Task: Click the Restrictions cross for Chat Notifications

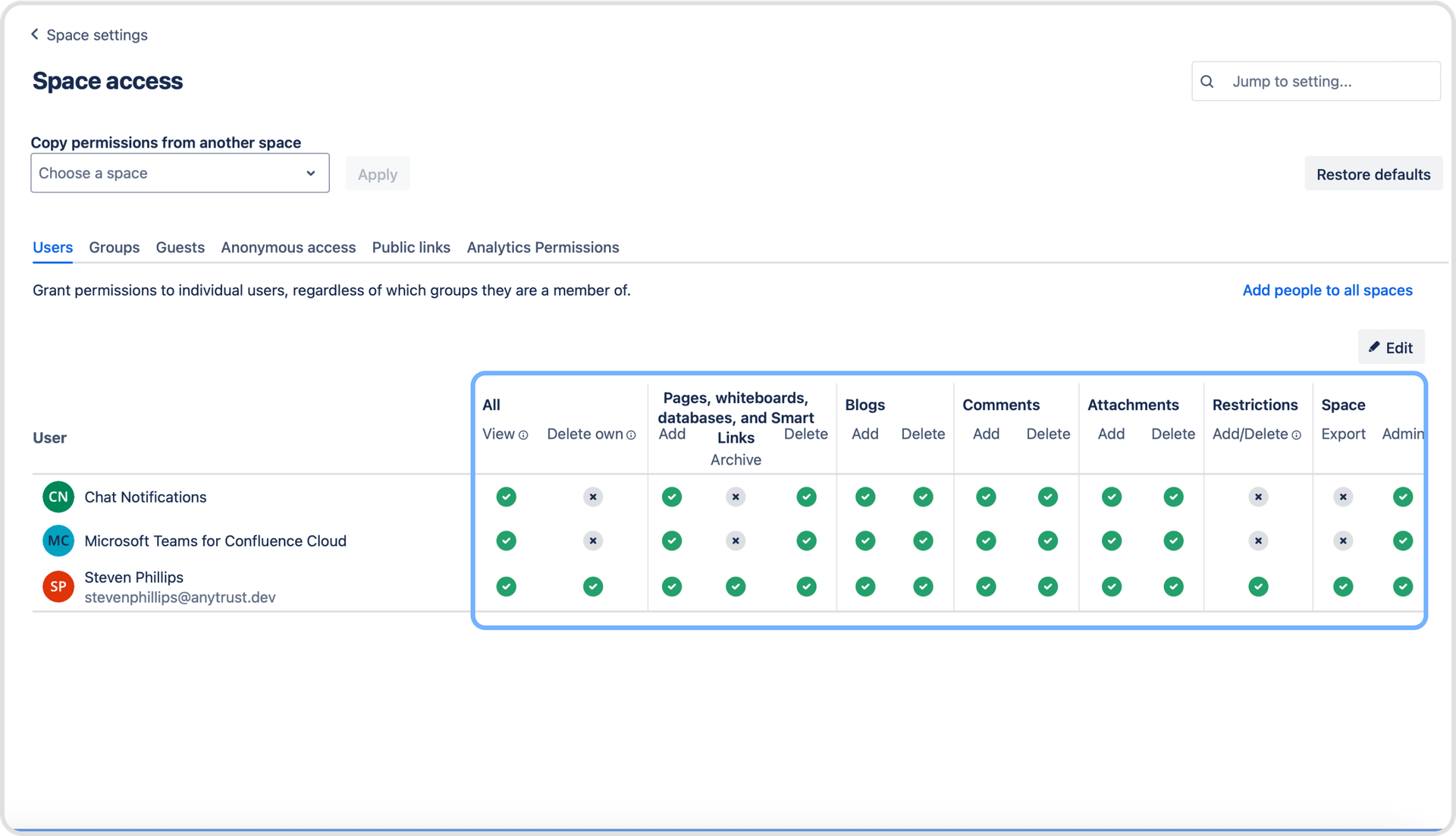Action: click(1258, 497)
